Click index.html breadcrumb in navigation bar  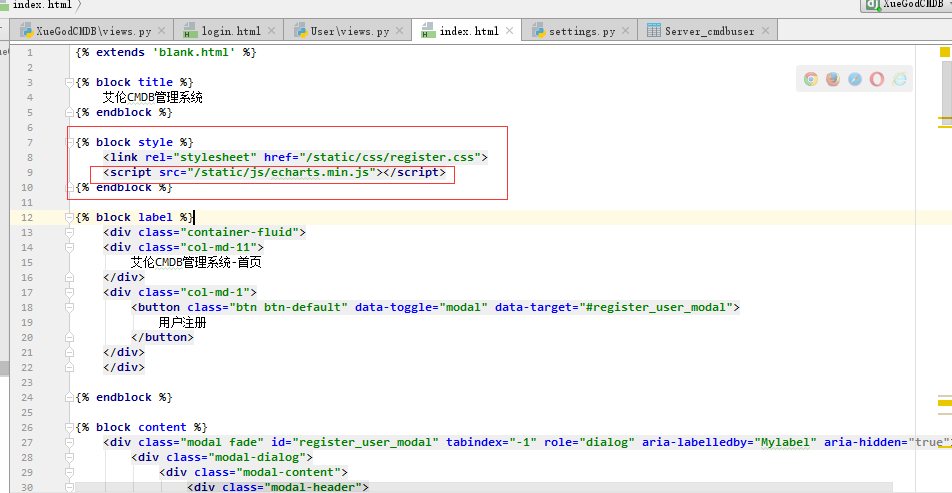[x=42, y=5]
